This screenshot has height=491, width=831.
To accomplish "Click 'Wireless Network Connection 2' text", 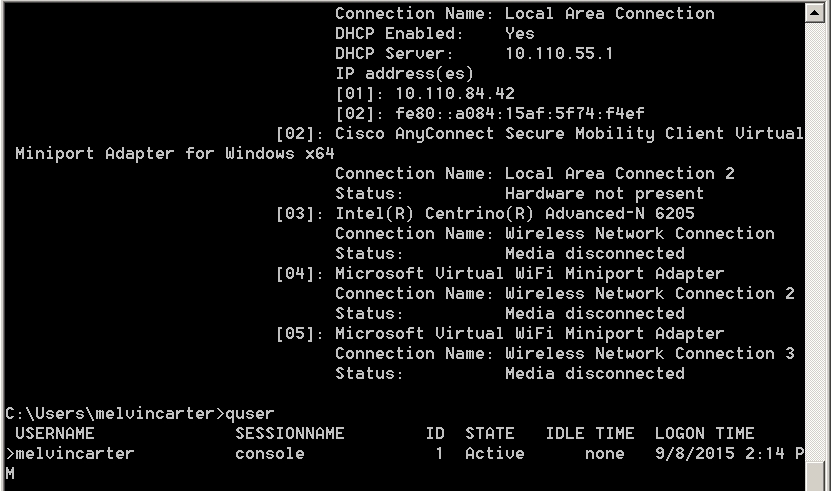I will pyautogui.click(x=650, y=293).
